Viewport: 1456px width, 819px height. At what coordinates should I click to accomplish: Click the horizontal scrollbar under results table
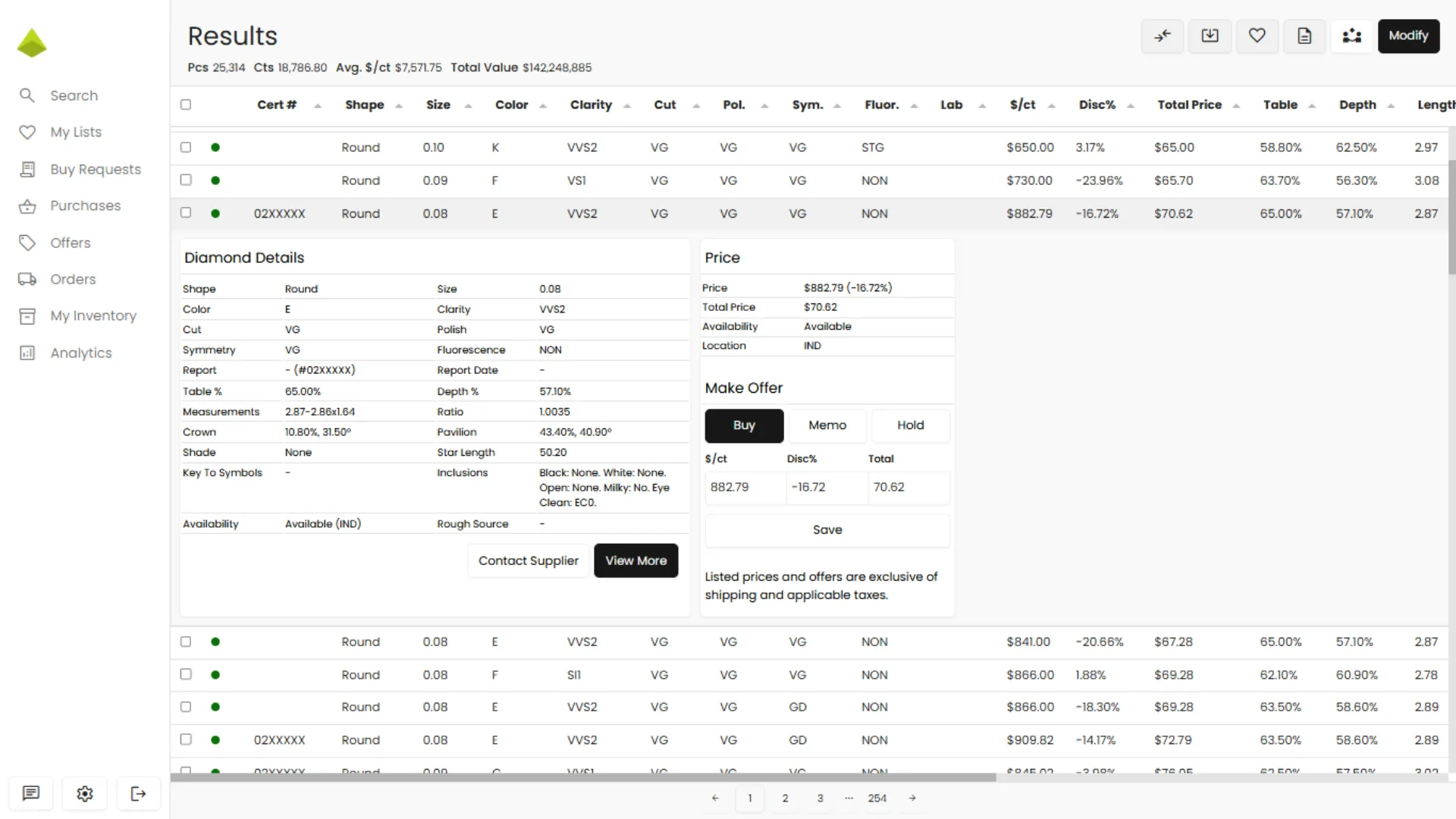582,777
